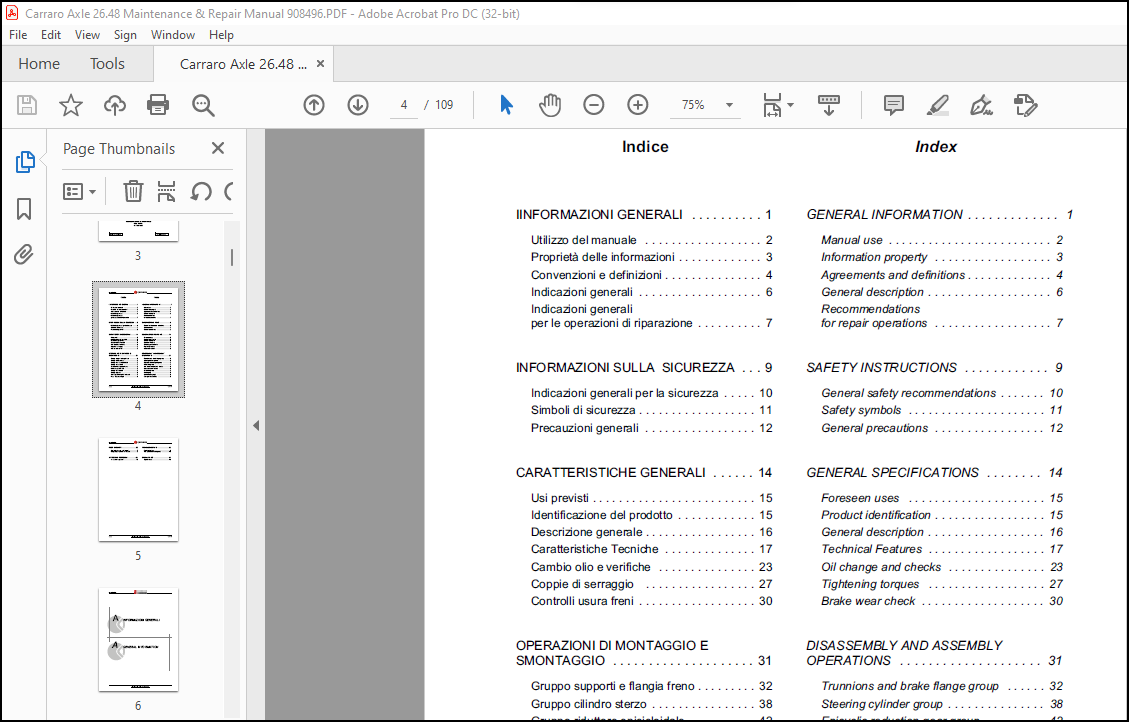Add bookmark with the star icon

(71, 105)
